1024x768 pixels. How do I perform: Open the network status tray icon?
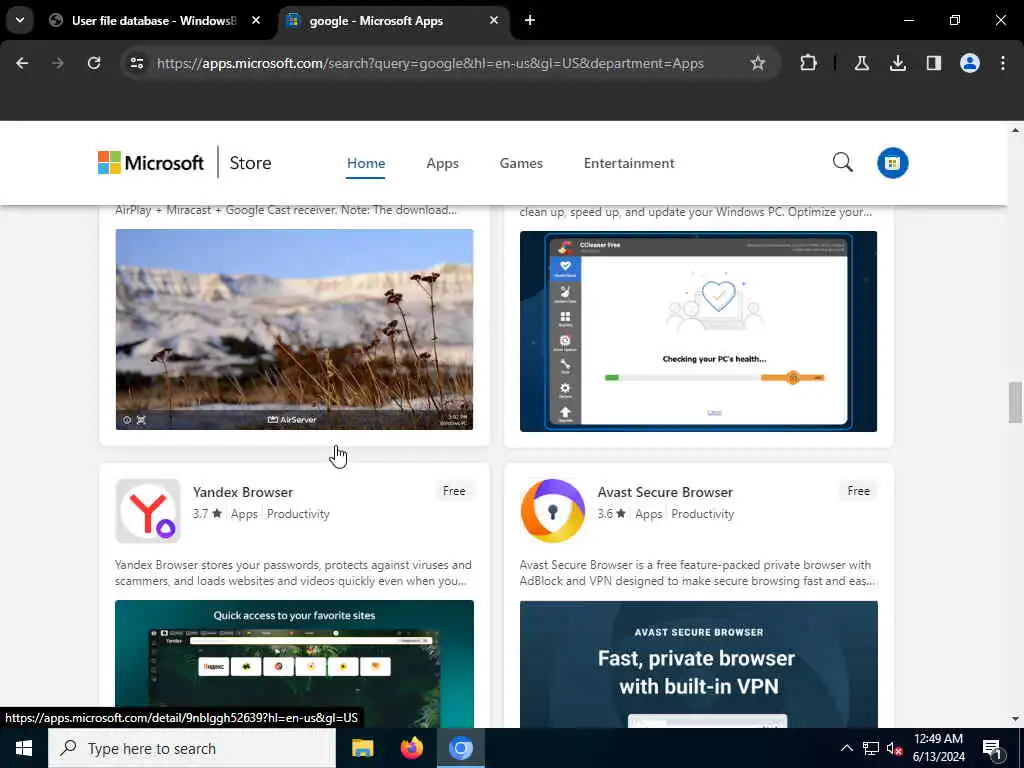(871, 748)
